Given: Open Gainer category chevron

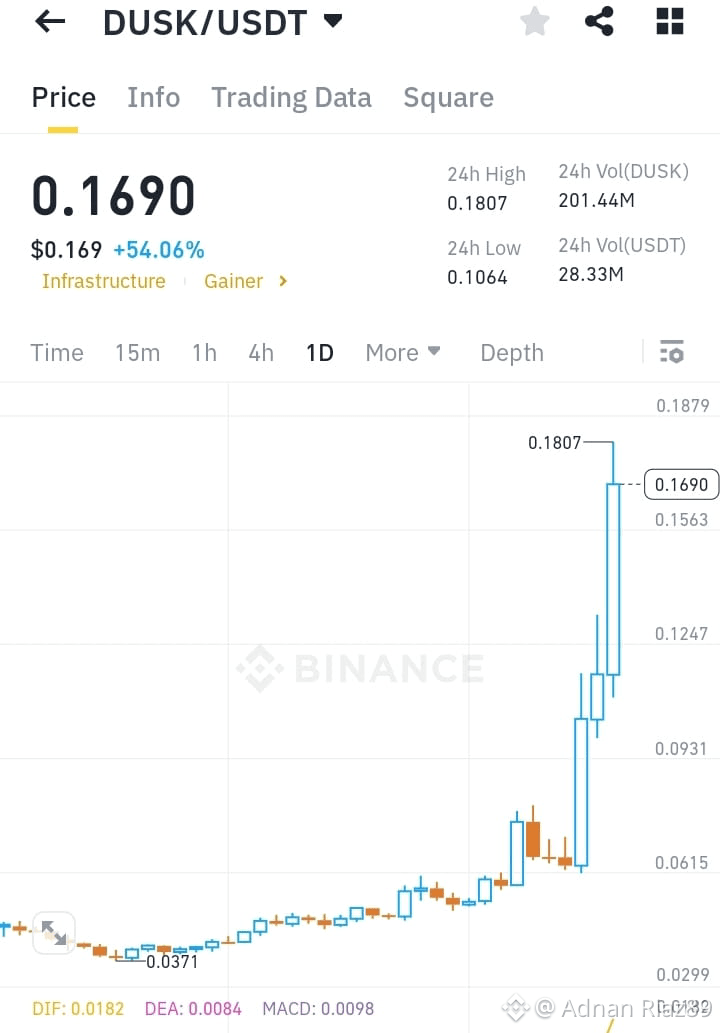Looking at the screenshot, I should [x=283, y=281].
